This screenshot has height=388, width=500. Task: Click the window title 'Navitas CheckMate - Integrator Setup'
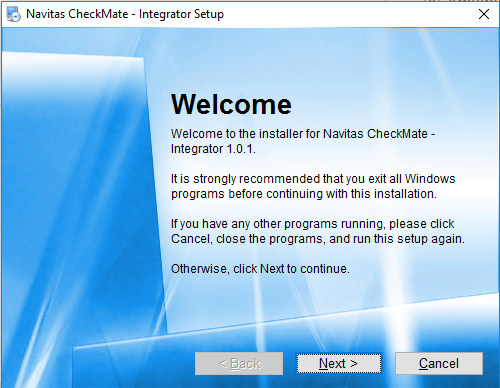click(x=125, y=14)
